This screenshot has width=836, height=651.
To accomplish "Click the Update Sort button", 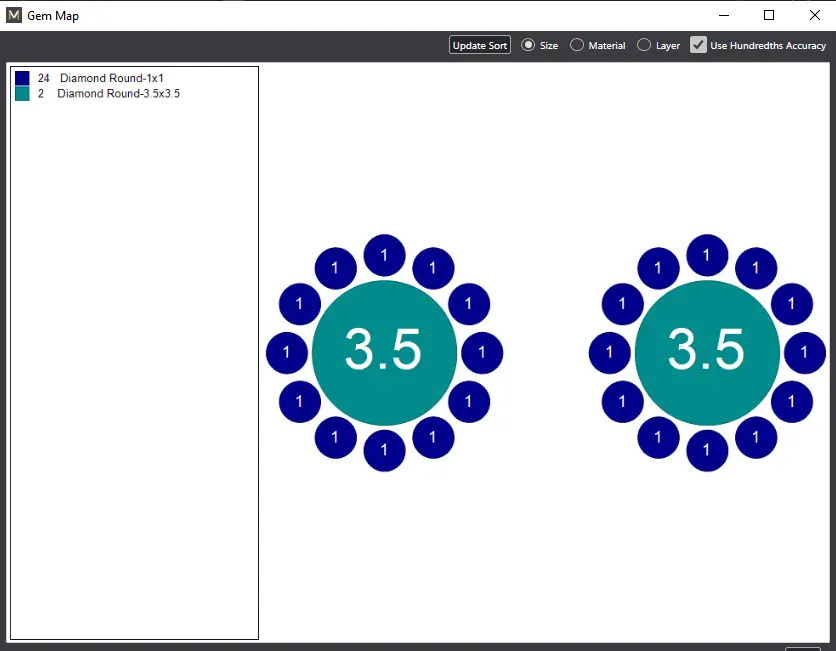I will click(479, 45).
